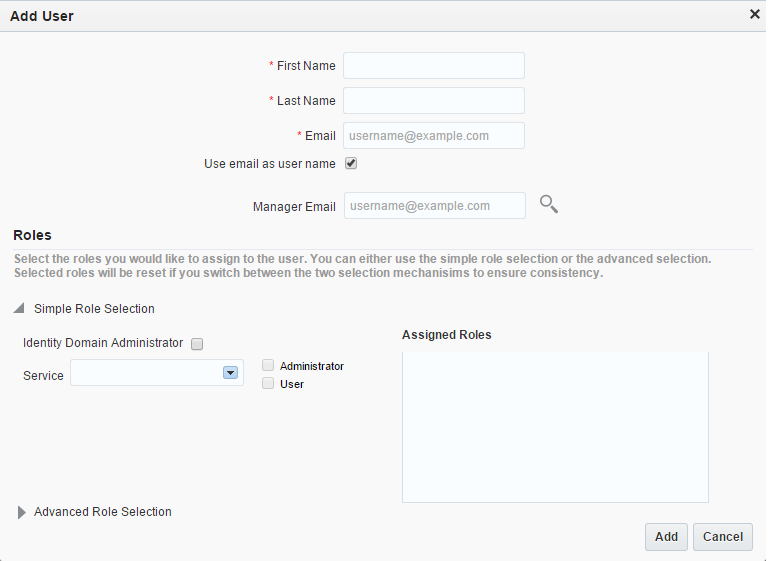769x561 pixels.
Task: Click the Add User dialog title
Action: 42,16
